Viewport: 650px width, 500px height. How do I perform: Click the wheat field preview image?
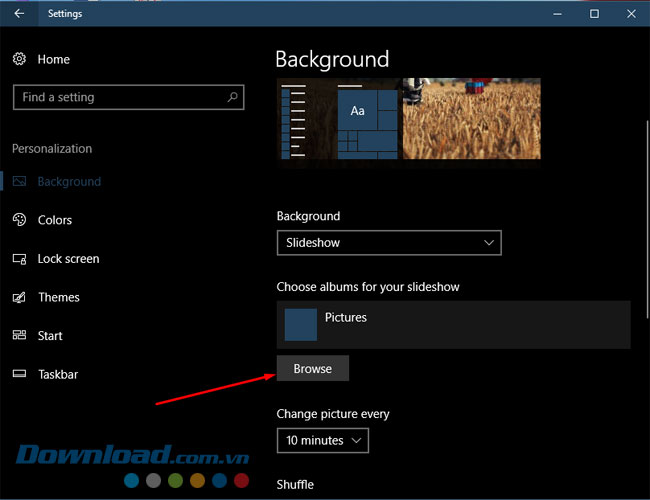[x=471, y=119]
